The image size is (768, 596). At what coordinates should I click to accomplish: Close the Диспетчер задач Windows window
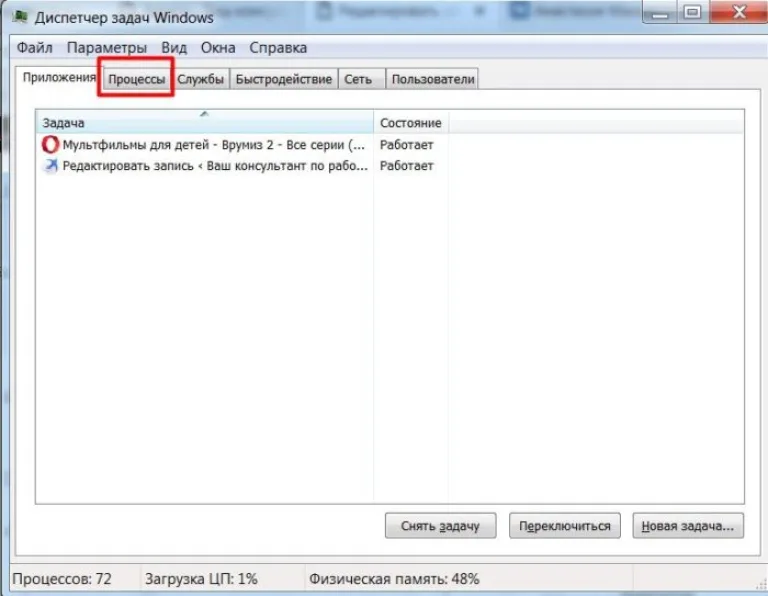pyautogui.click(x=739, y=12)
